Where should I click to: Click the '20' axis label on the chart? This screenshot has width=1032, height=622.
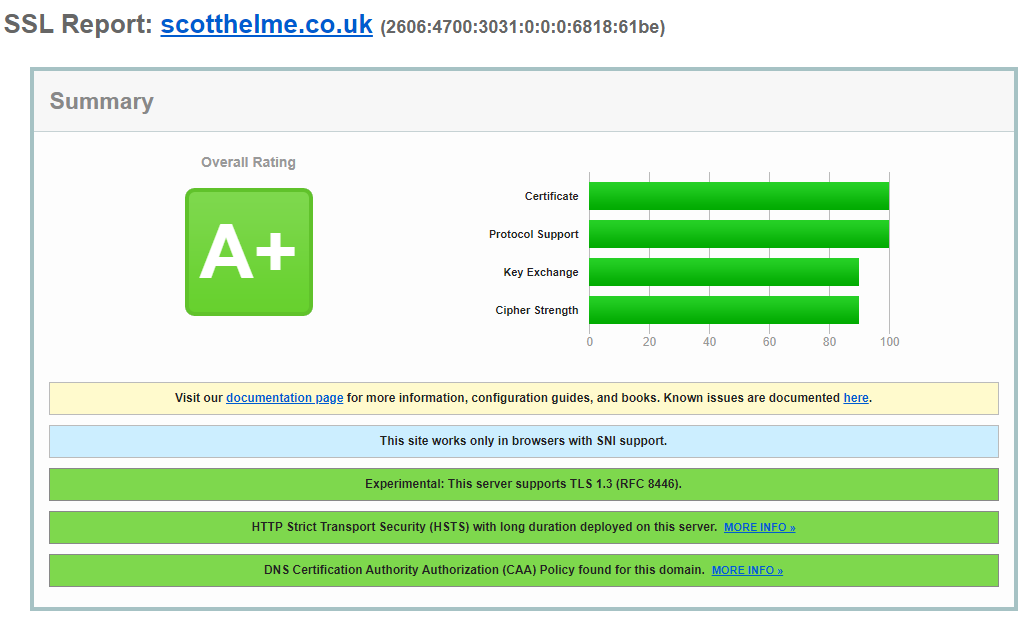click(650, 342)
